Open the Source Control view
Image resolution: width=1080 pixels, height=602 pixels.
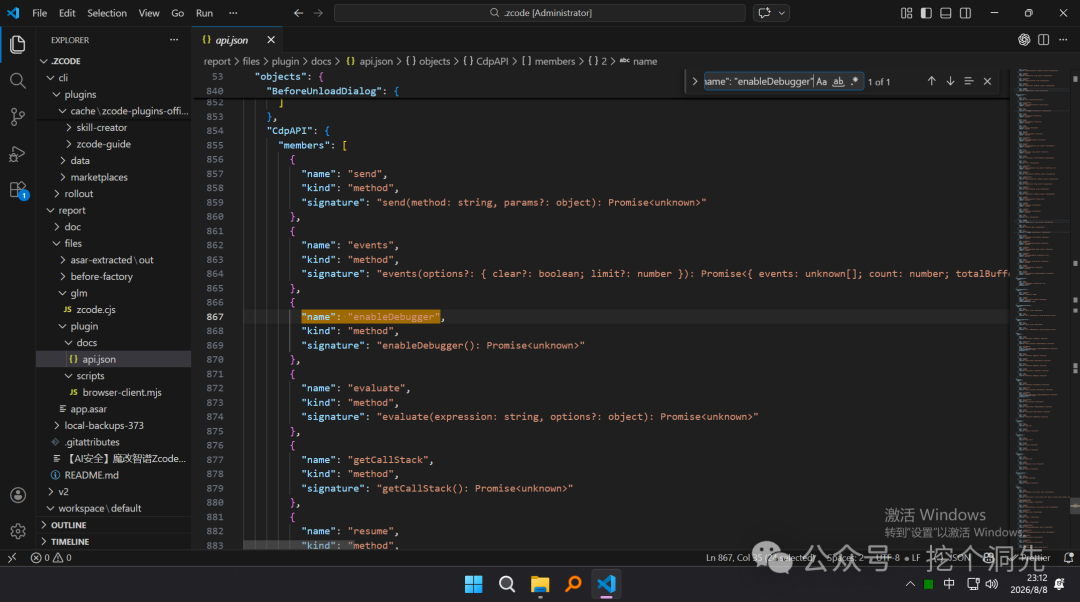tap(18, 117)
